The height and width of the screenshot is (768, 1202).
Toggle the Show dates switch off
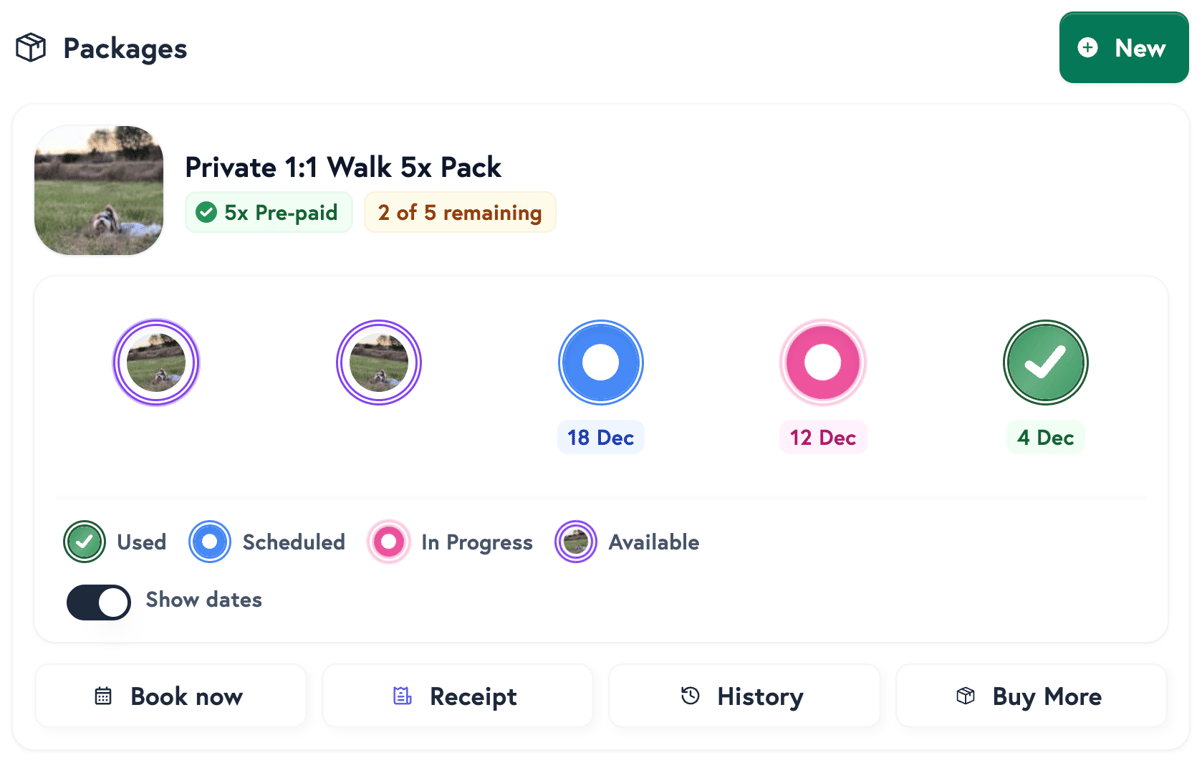click(x=98, y=602)
